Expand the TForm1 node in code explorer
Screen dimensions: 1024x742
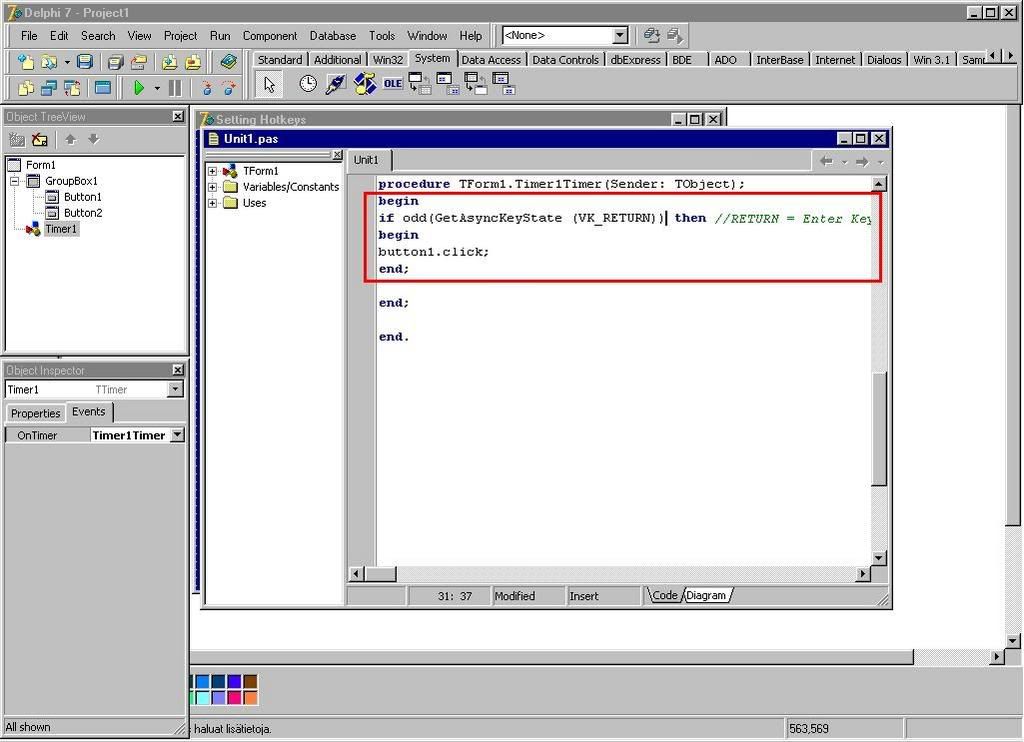213,171
